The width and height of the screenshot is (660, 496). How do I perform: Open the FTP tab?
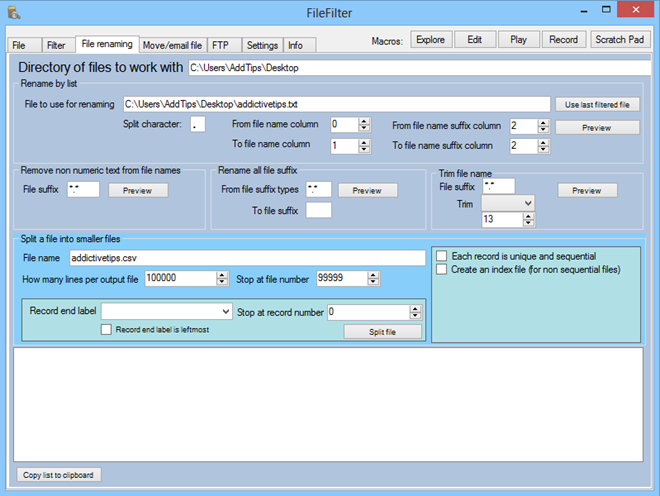coord(220,45)
